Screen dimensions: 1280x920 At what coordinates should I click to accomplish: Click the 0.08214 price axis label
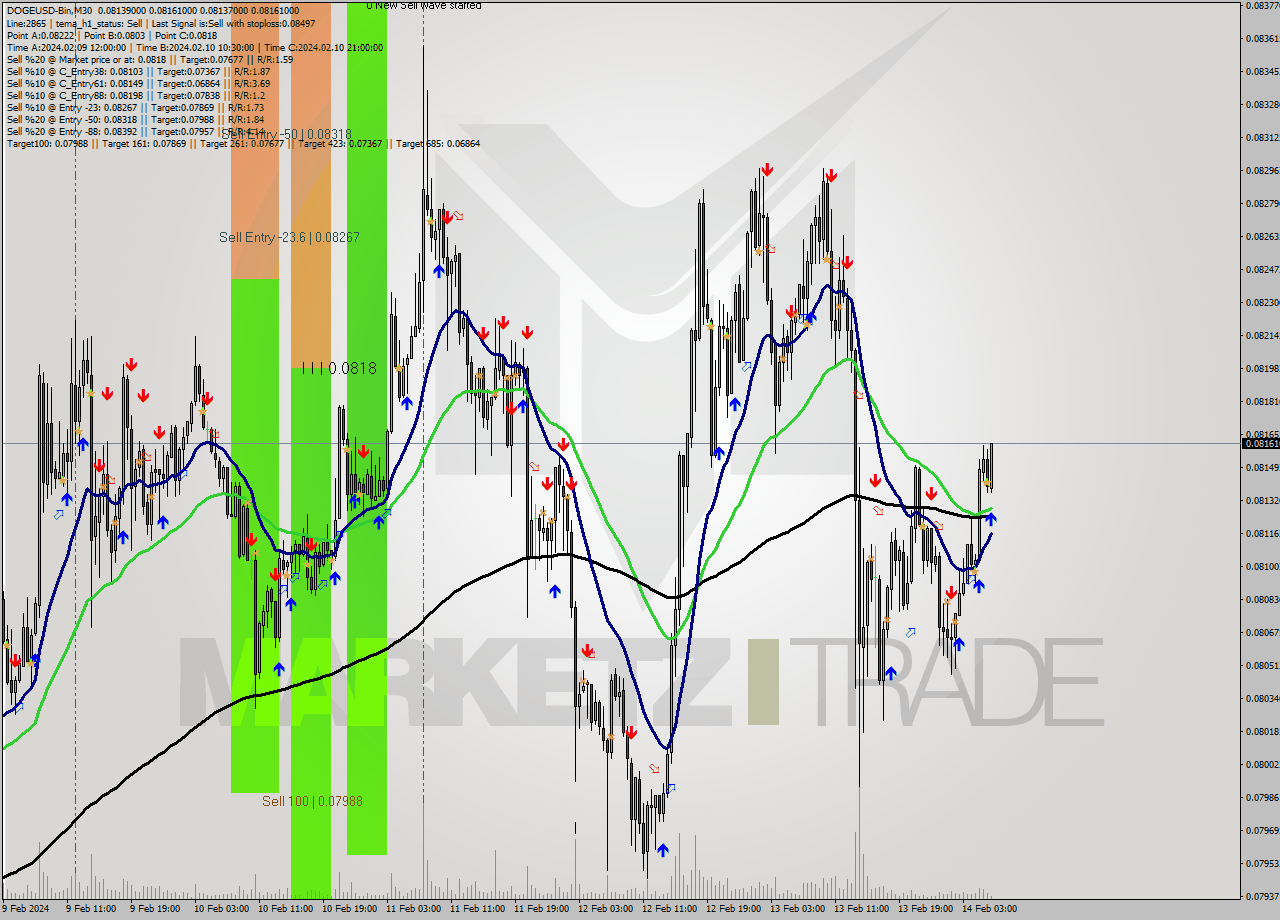[x=1264, y=335]
